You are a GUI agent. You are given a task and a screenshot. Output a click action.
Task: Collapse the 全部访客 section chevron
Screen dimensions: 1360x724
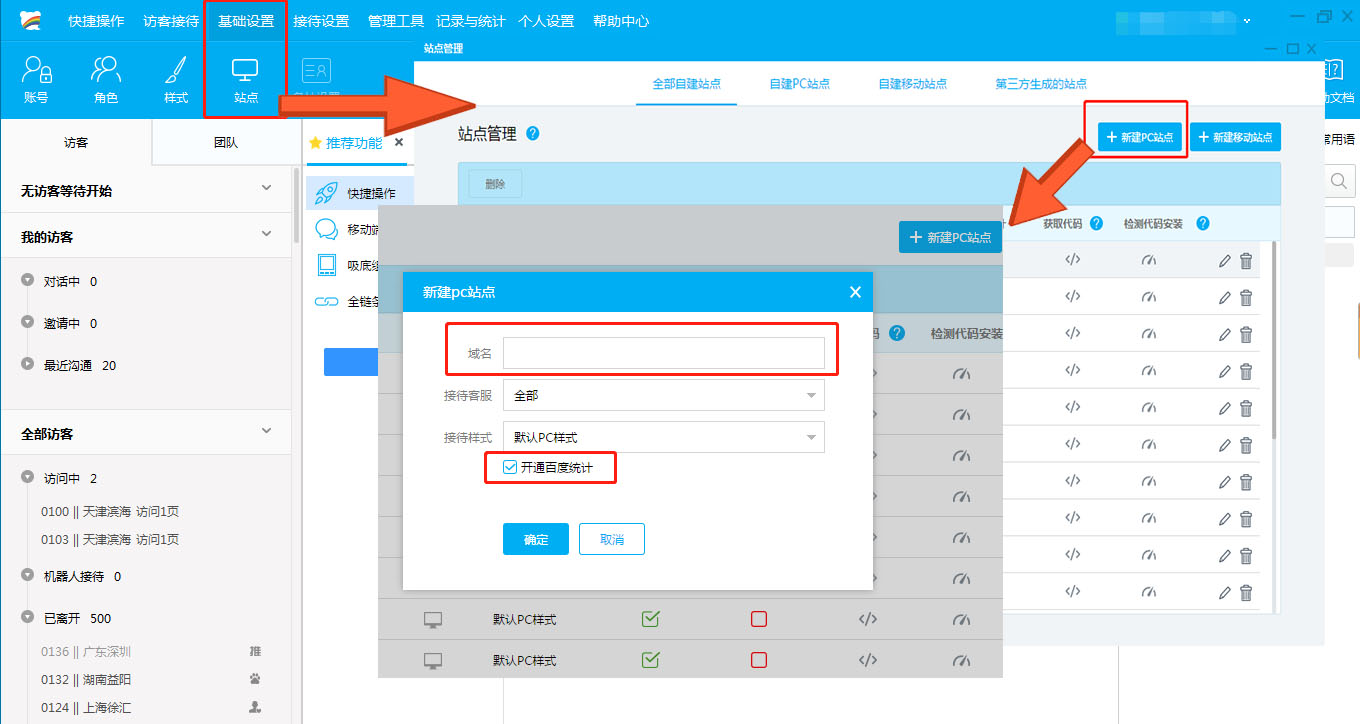coord(266,431)
